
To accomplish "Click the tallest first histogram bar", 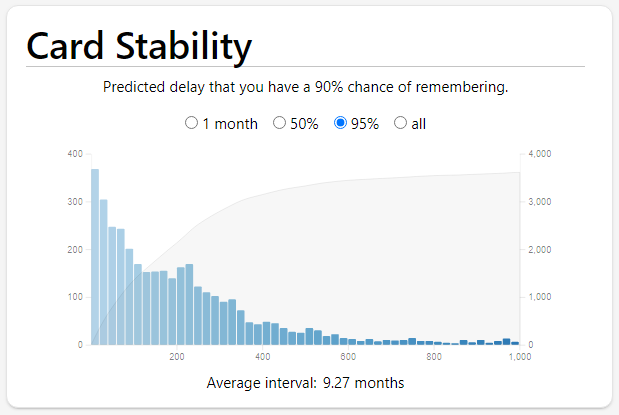I will click(x=95, y=257).
